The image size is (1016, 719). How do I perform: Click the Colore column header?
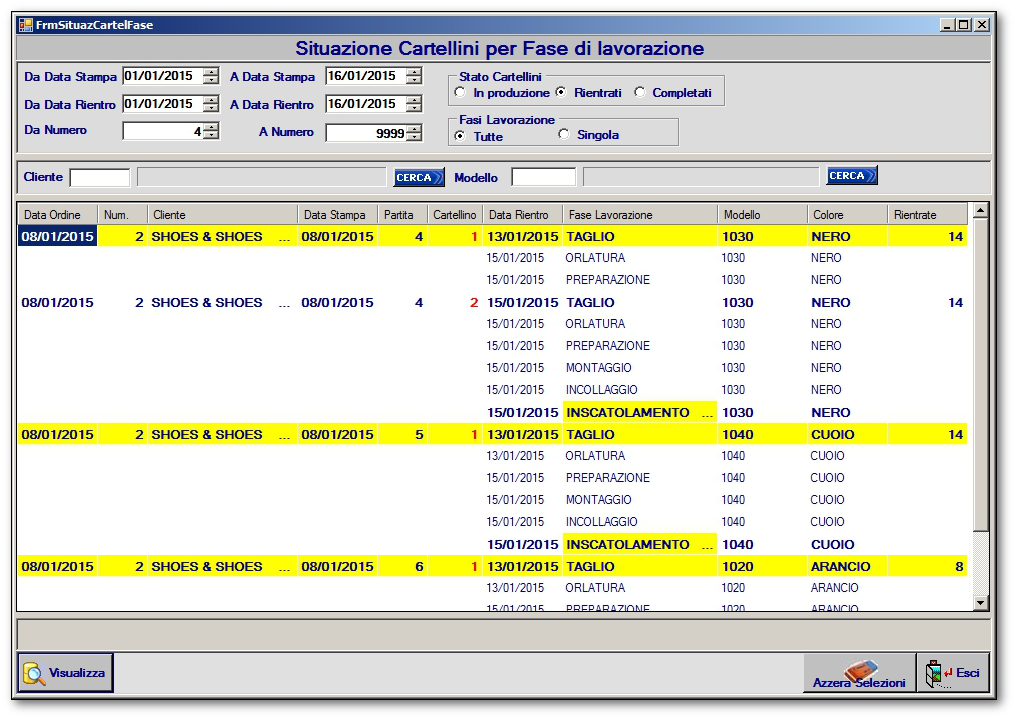pos(847,214)
